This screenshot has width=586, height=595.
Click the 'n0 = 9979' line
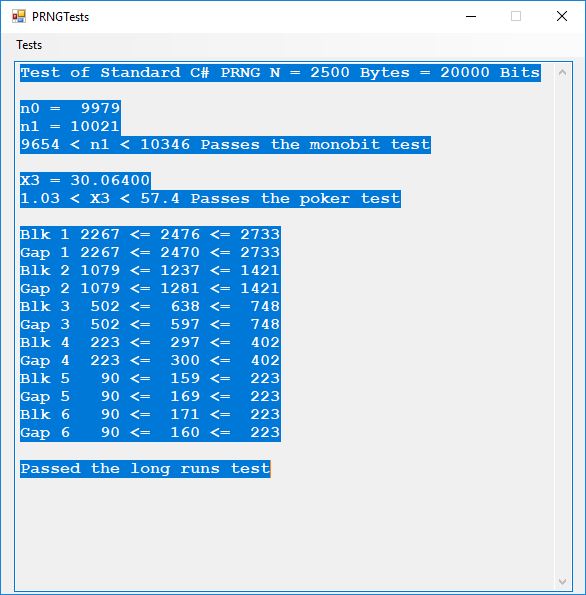71,109
